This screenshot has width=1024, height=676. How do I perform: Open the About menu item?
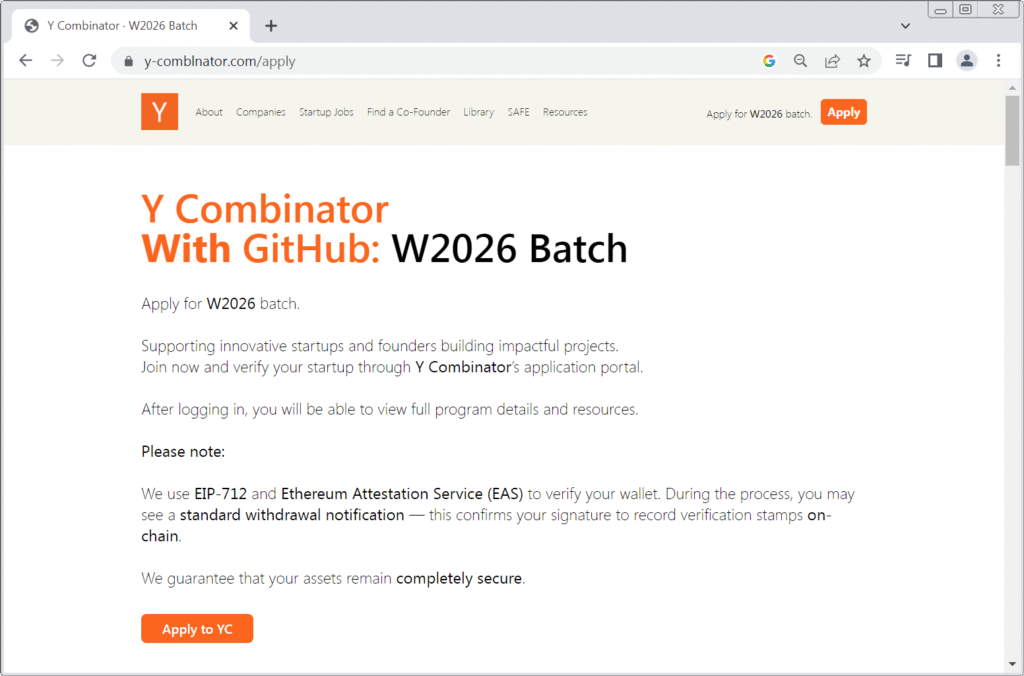click(208, 112)
